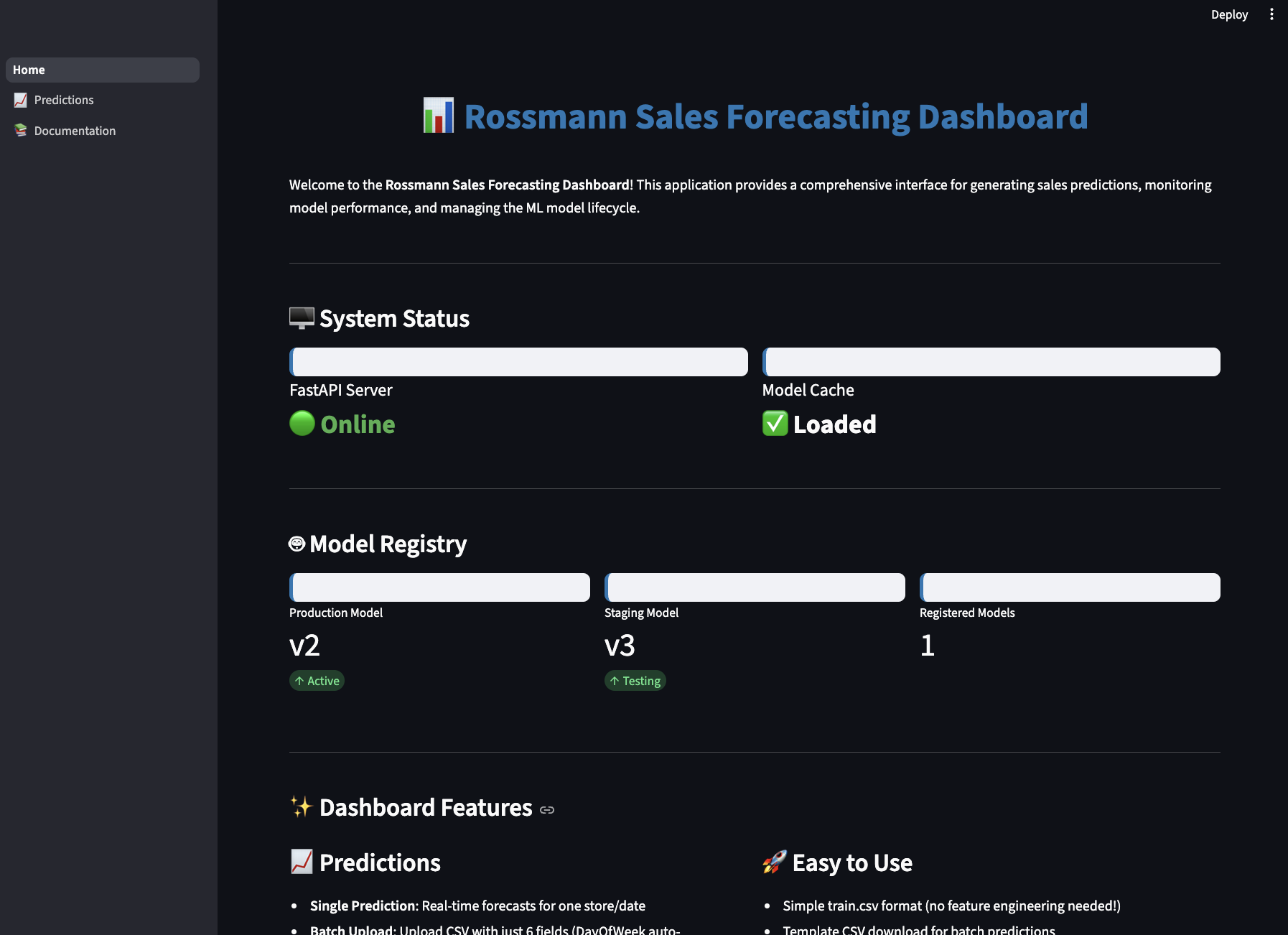This screenshot has width=1288, height=935.
Task: Click the Testing badge under the v3 model
Action: pyautogui.click(x=635, y=680)
